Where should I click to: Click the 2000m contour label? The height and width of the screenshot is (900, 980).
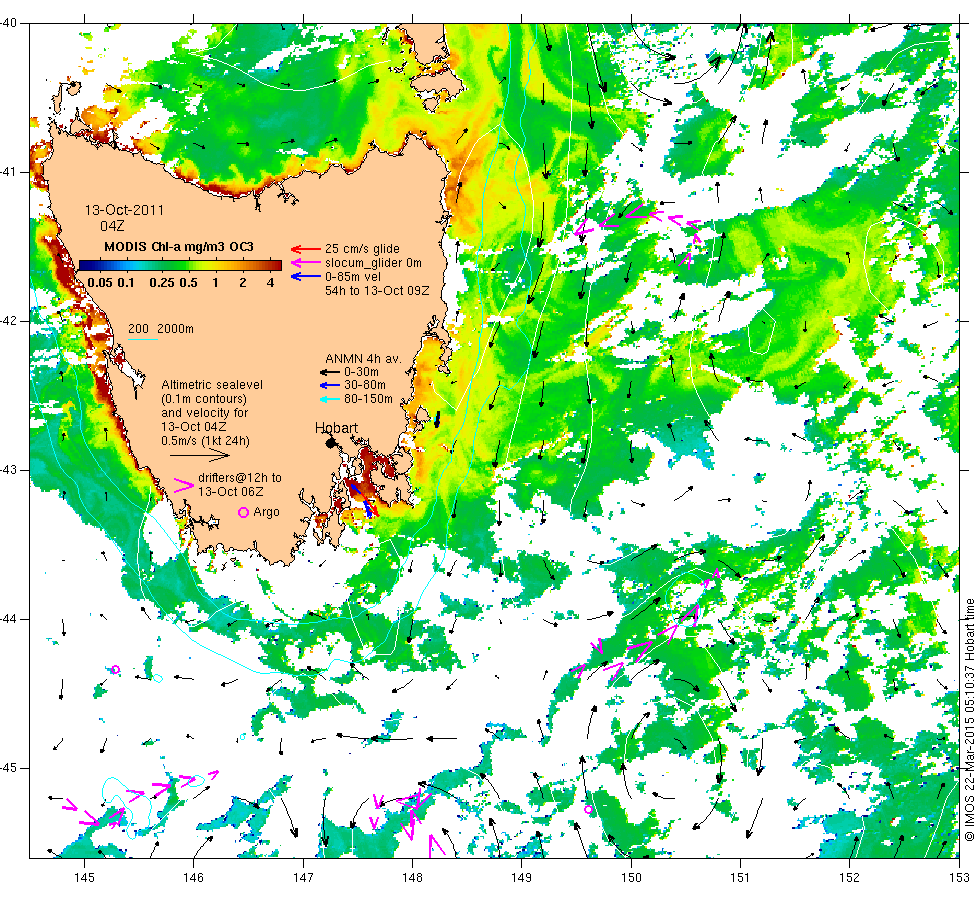coord(175,329)
